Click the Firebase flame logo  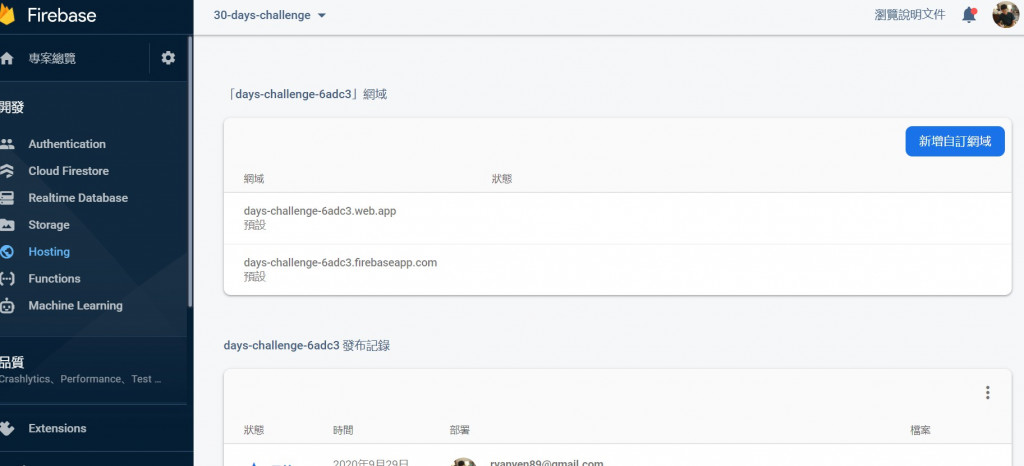coord(7,16)
